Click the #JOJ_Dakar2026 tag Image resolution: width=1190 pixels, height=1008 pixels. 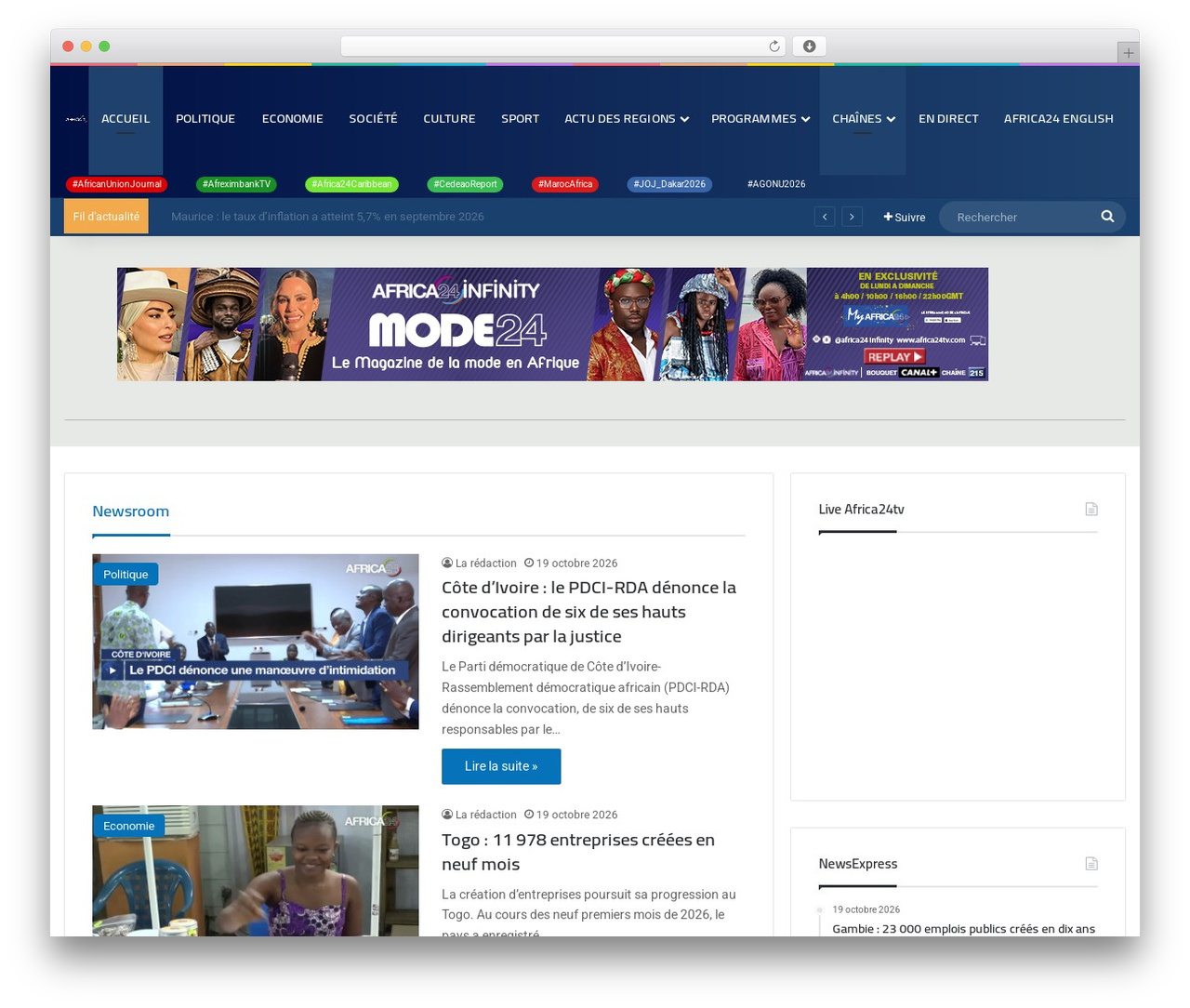point(669,184)
